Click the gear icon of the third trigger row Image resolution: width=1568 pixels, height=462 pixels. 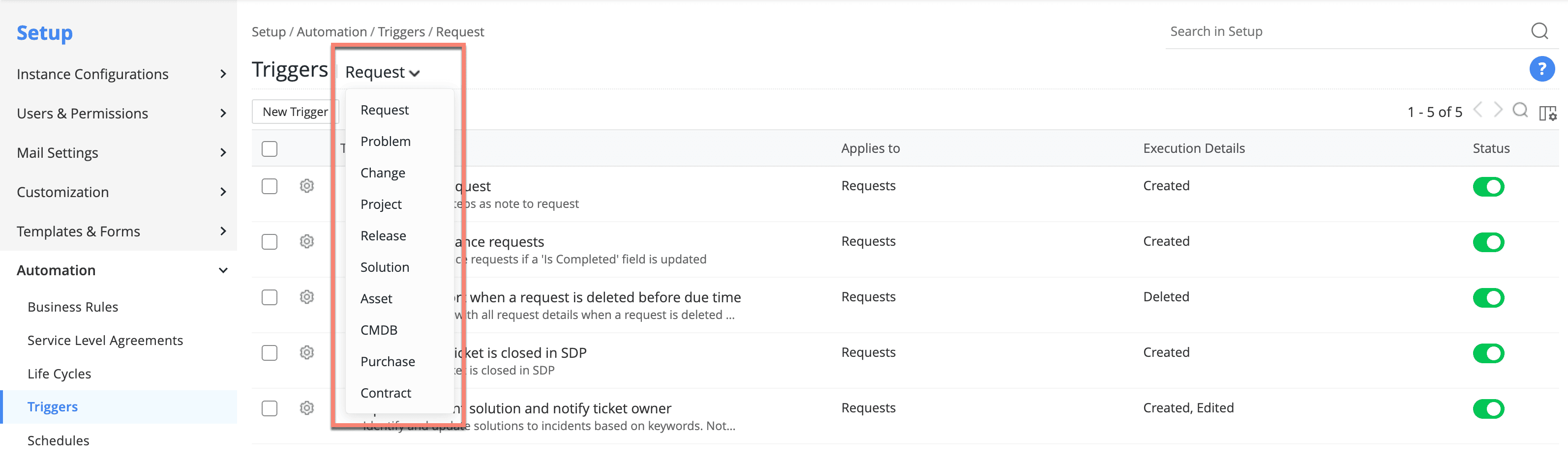[x=307, y=297]
